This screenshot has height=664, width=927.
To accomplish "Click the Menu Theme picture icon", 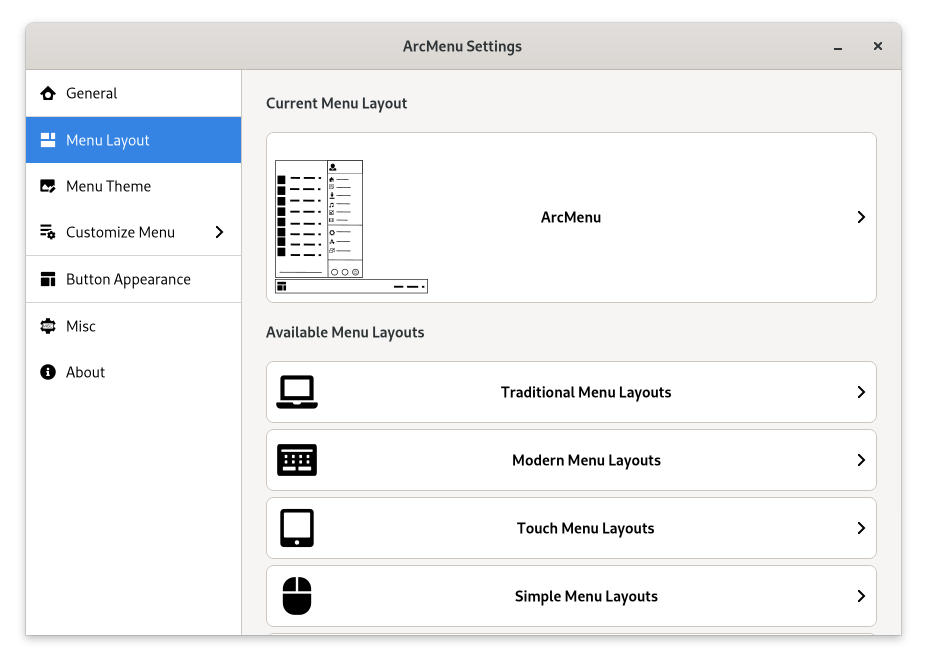I will [x=47, y=187].
